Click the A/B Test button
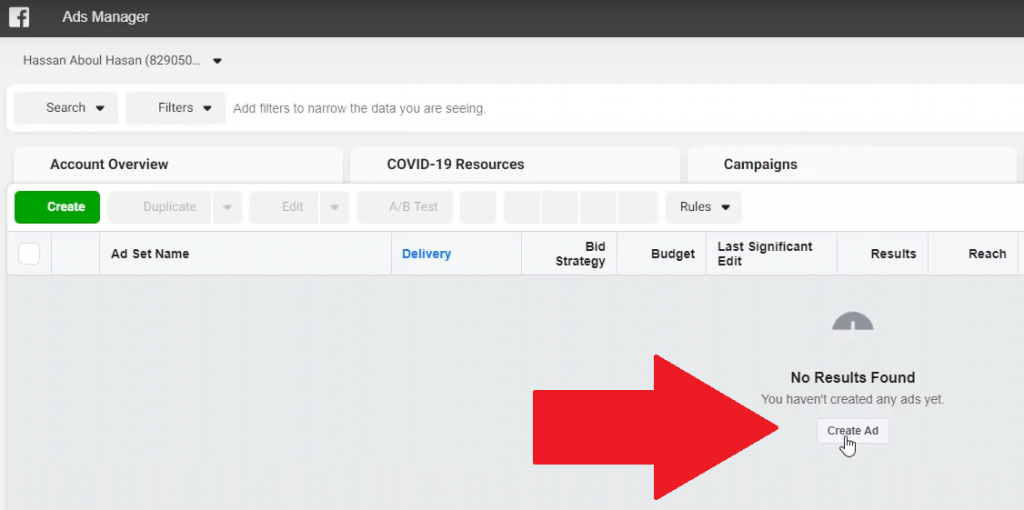Screen dimensions: 1024x510 pyautogui.click(x=405, y=207)
